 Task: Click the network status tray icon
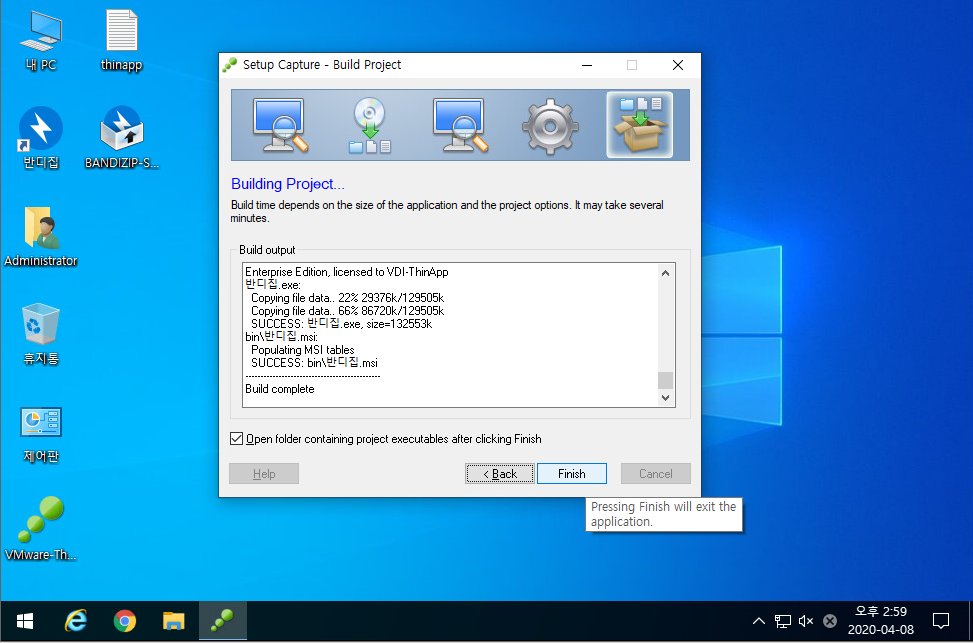click(x=782, y=621)
